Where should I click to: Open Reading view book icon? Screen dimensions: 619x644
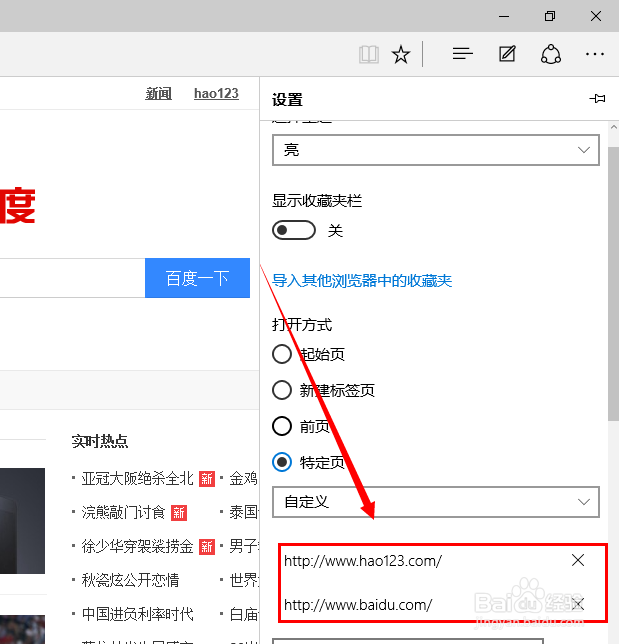pyautogui.click(x=368, y=54)
